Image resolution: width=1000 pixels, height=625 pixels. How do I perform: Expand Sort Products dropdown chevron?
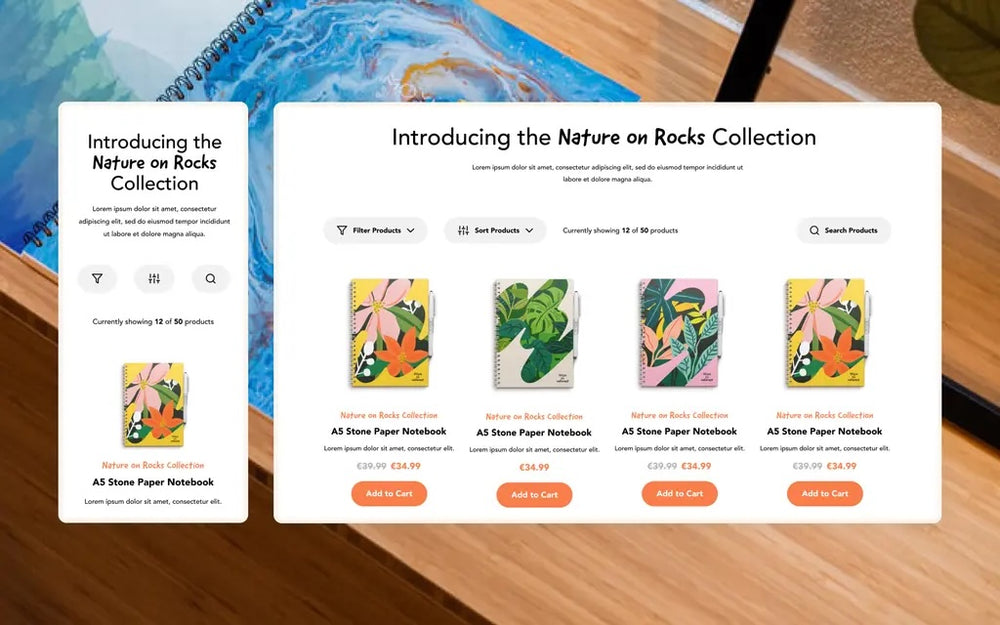[529, 230]
